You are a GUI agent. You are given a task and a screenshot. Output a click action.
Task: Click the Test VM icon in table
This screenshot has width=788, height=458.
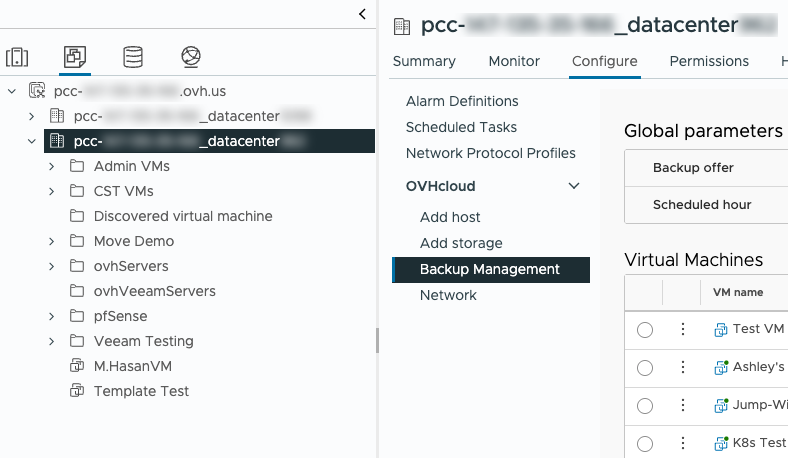click(x=721, y=330)
